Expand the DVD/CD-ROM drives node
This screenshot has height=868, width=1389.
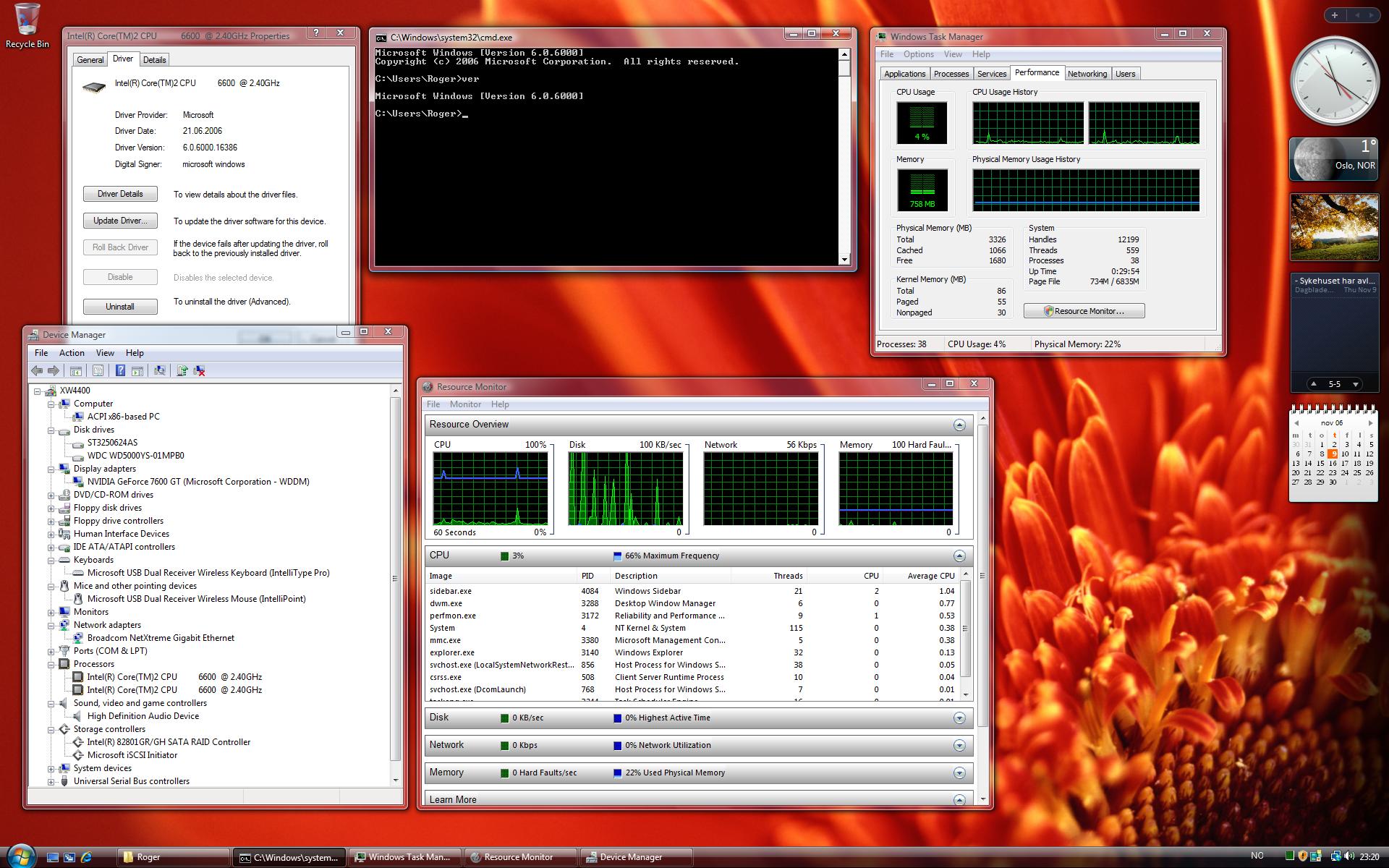(51, 495)
